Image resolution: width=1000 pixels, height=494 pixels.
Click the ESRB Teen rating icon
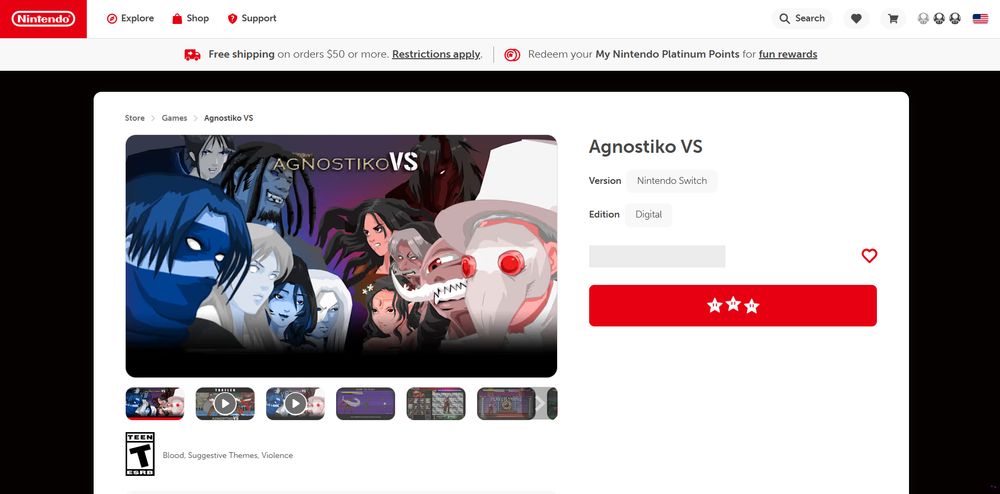140,454
